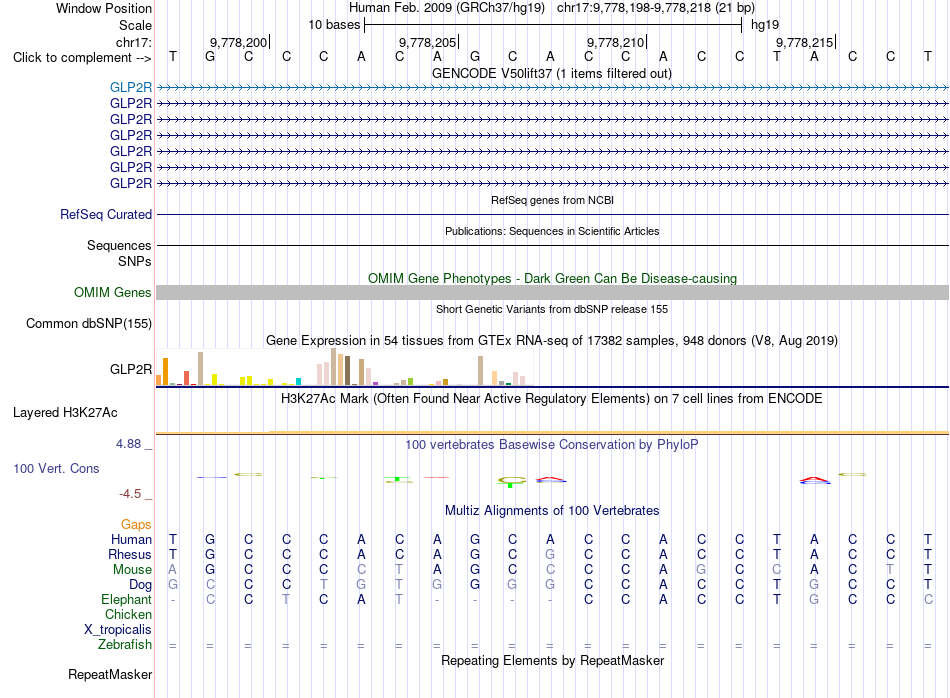Screen dimensions: 950x698
Task: Click the Sequences track label
Action: click(119, 245)
